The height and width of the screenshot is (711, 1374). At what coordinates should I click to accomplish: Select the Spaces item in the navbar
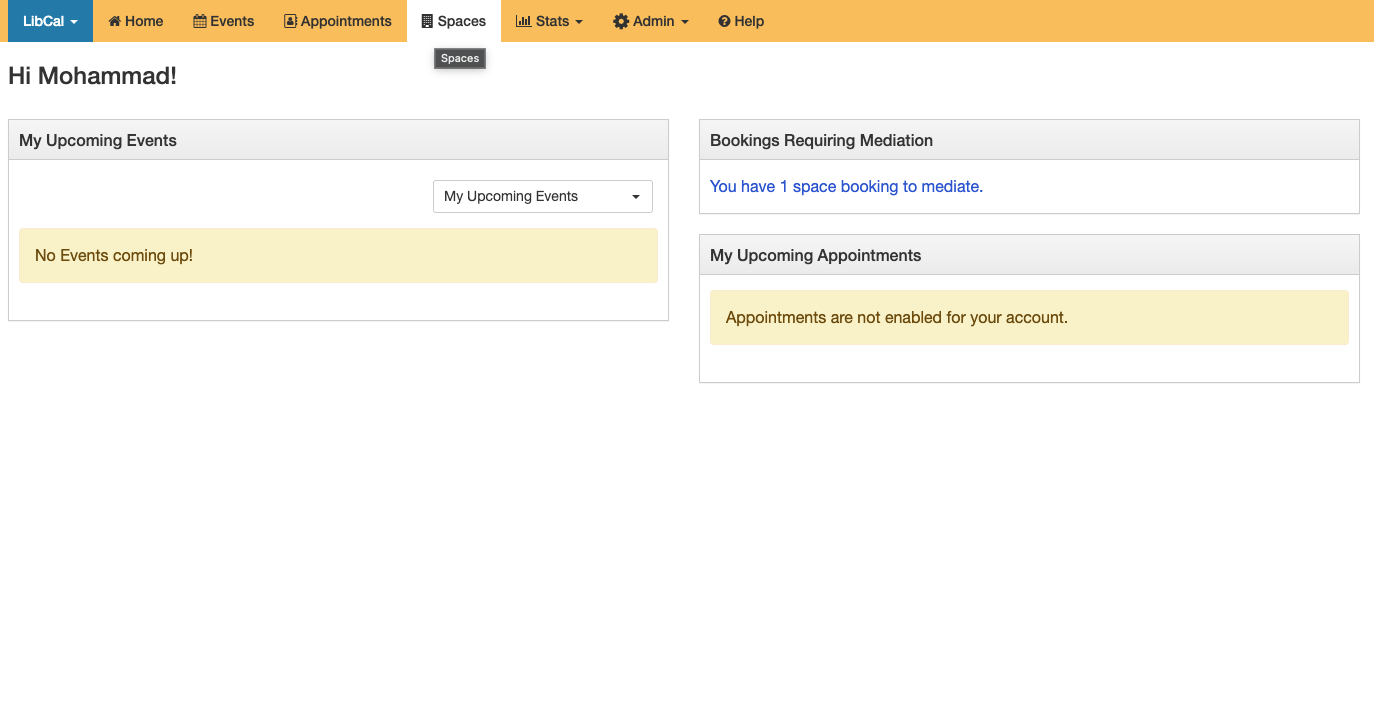coord(454,21)
